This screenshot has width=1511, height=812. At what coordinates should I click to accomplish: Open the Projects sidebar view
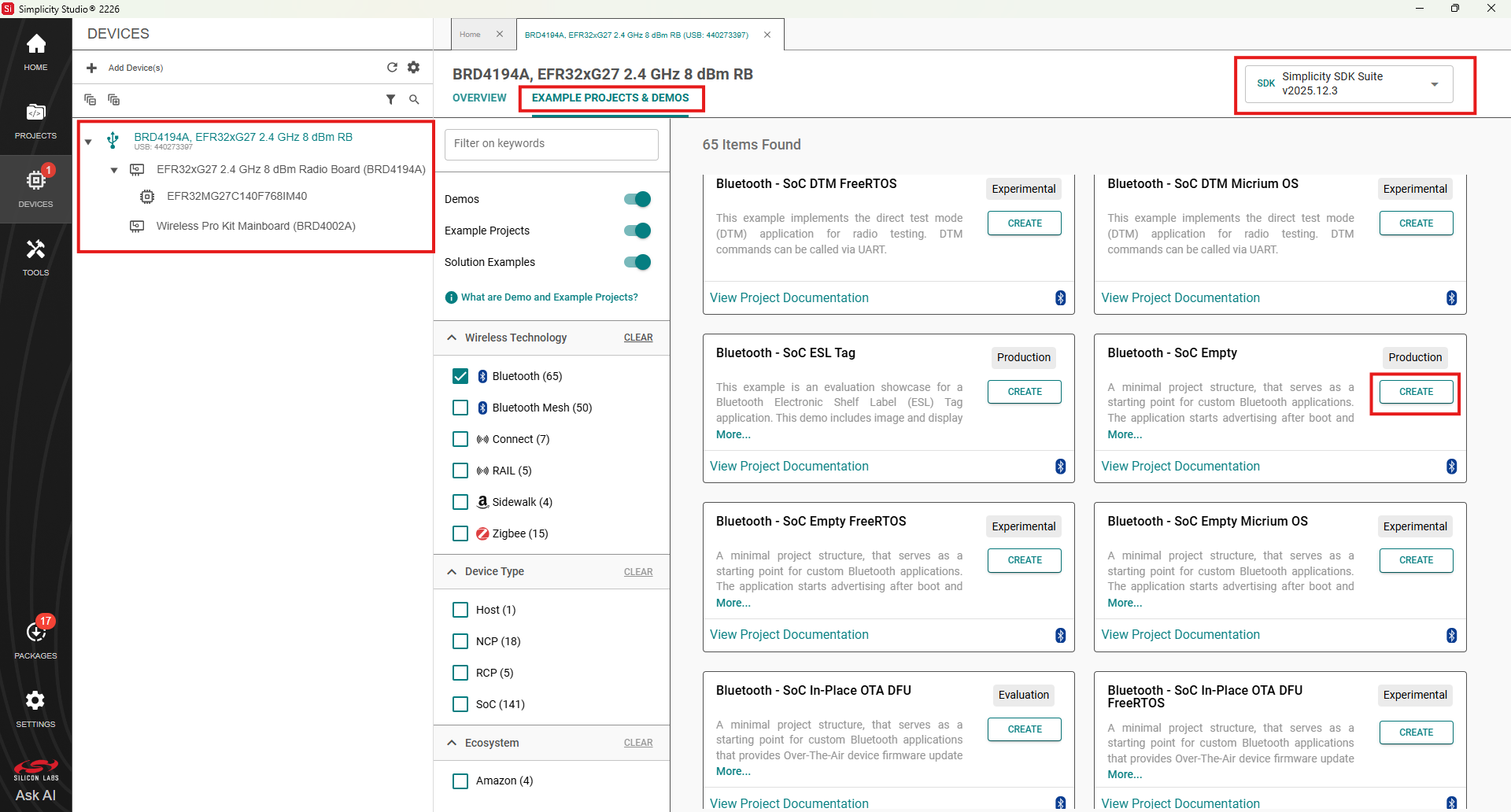coord(35,121)
